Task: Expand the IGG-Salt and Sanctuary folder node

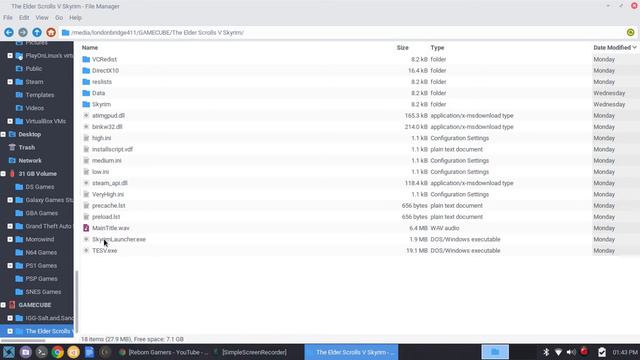Action: tap(10, 318)
